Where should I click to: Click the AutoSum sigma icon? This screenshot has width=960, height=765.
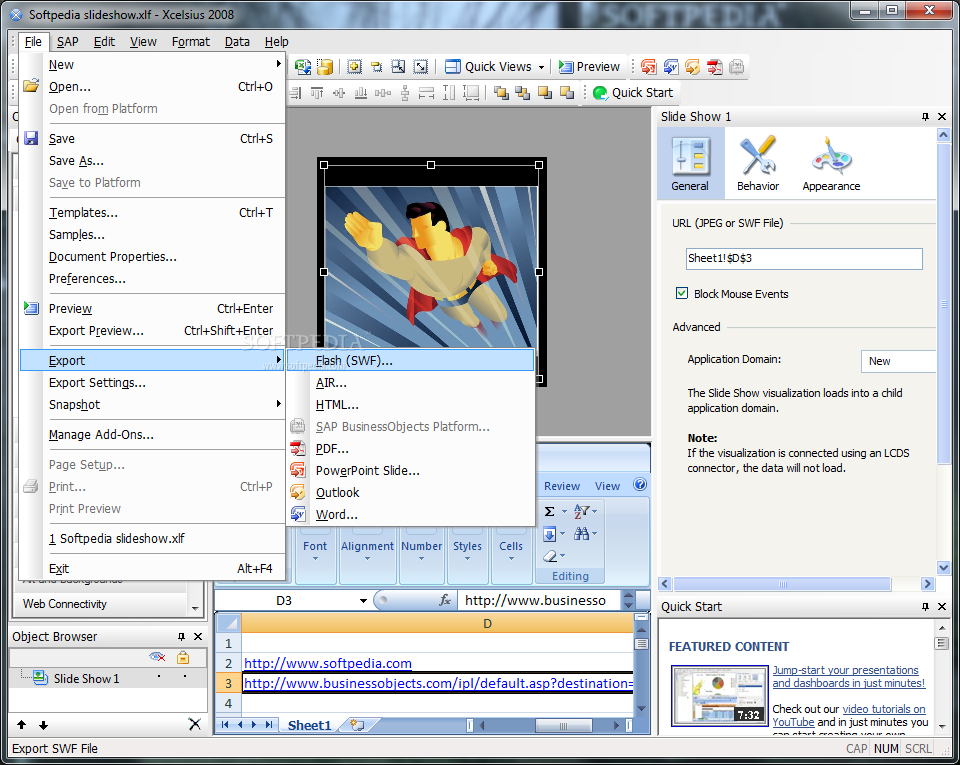point(550,512)
